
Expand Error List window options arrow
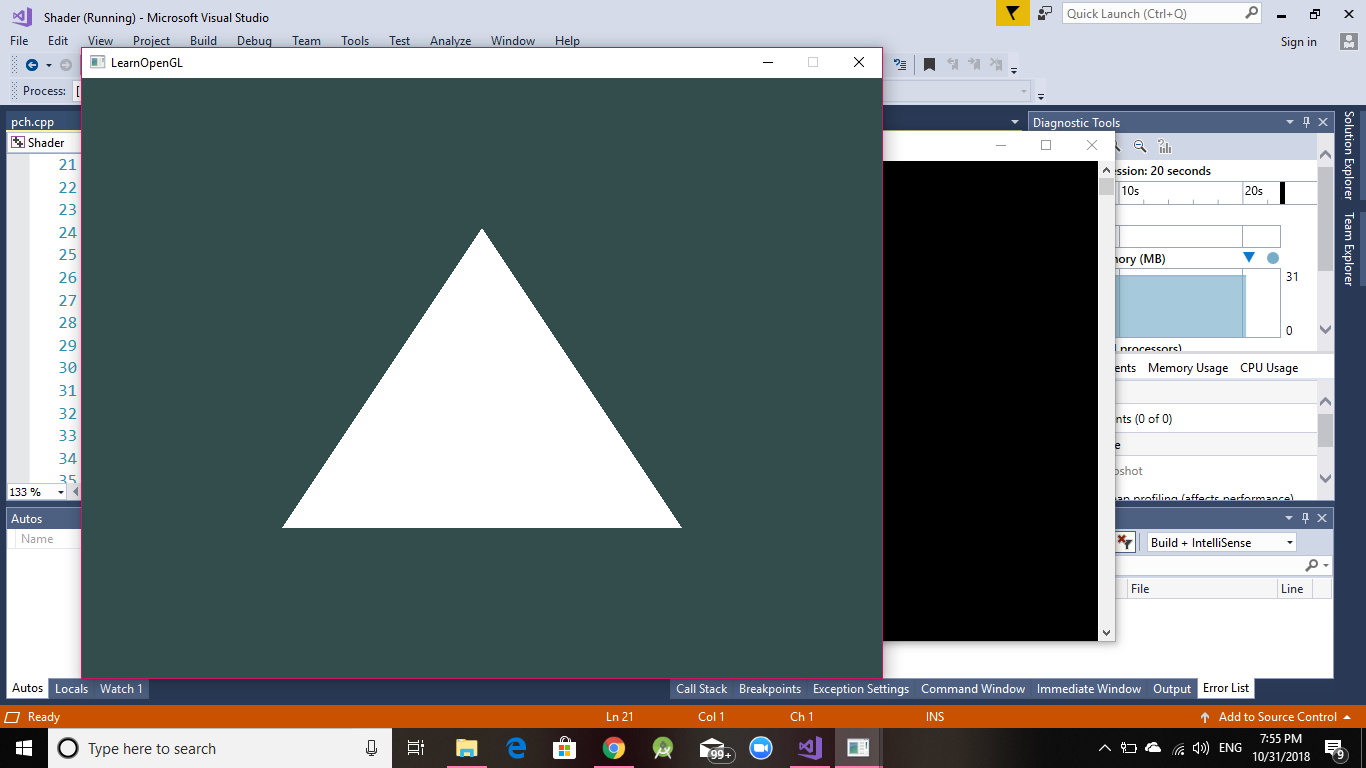pyautogui.click(x=1290, y=518)
